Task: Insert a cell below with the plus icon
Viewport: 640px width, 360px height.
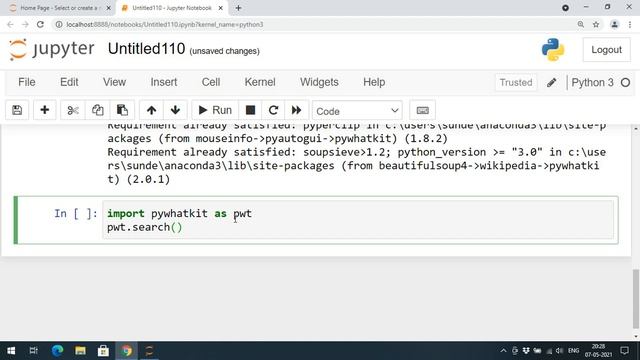Action: click(44, 110)
